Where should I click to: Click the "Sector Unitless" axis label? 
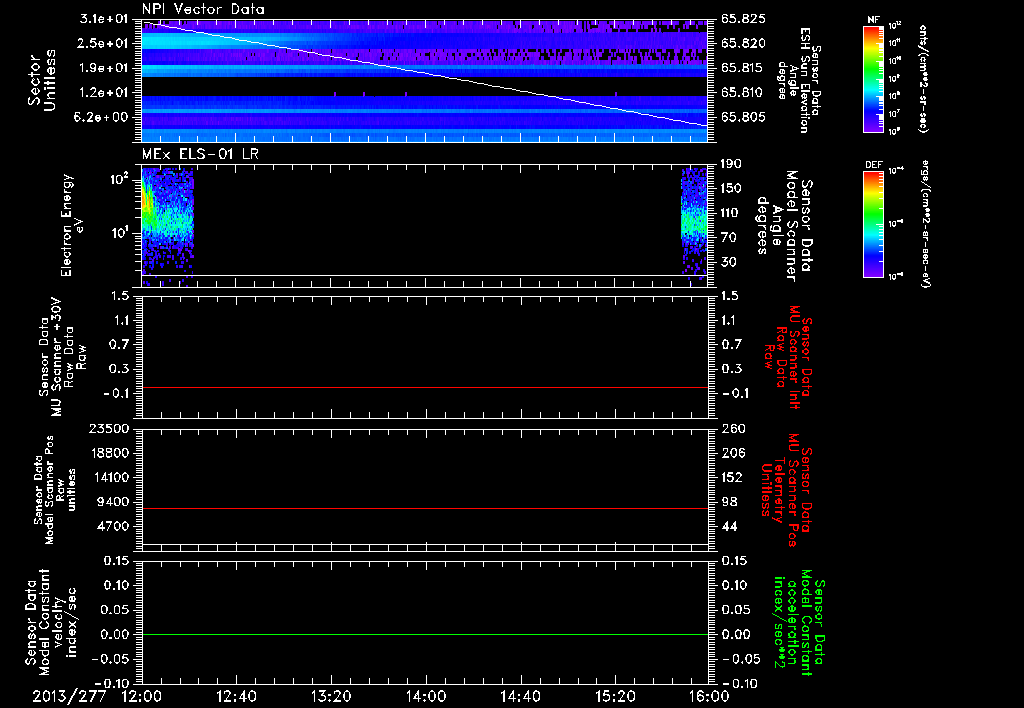(x=41, y=80)
